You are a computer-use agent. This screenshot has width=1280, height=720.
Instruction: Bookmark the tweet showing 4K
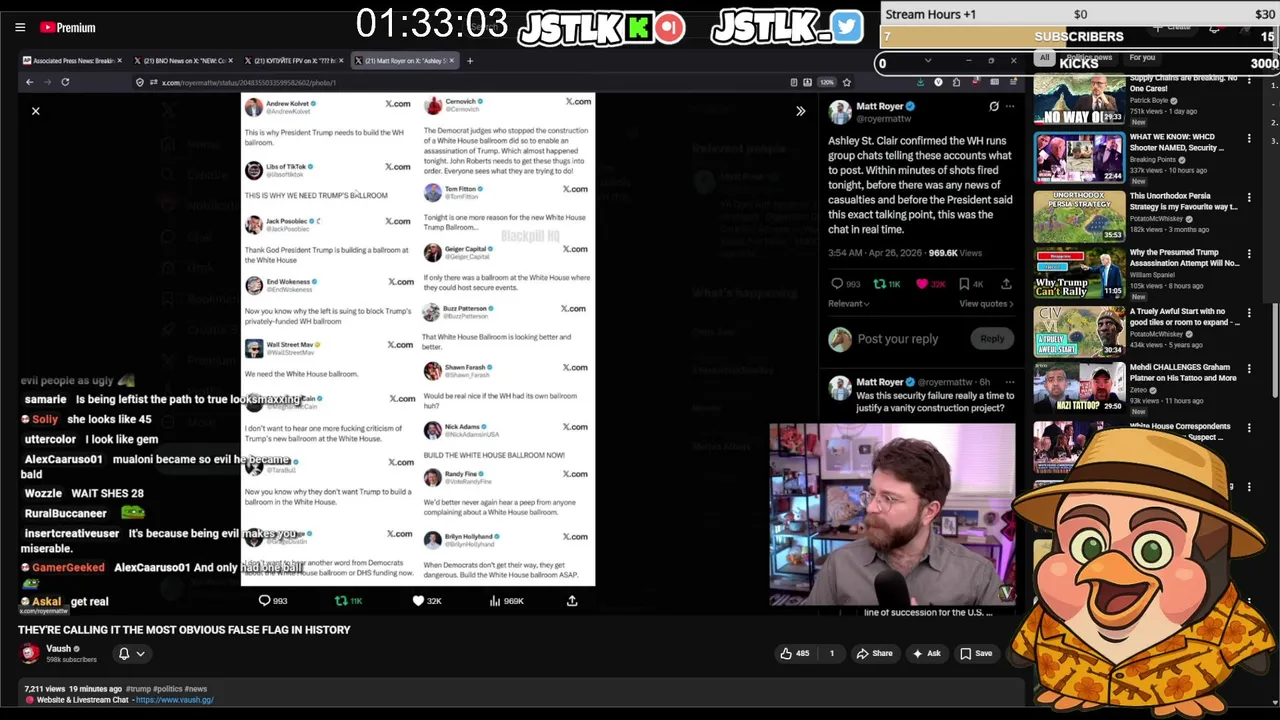971,284
